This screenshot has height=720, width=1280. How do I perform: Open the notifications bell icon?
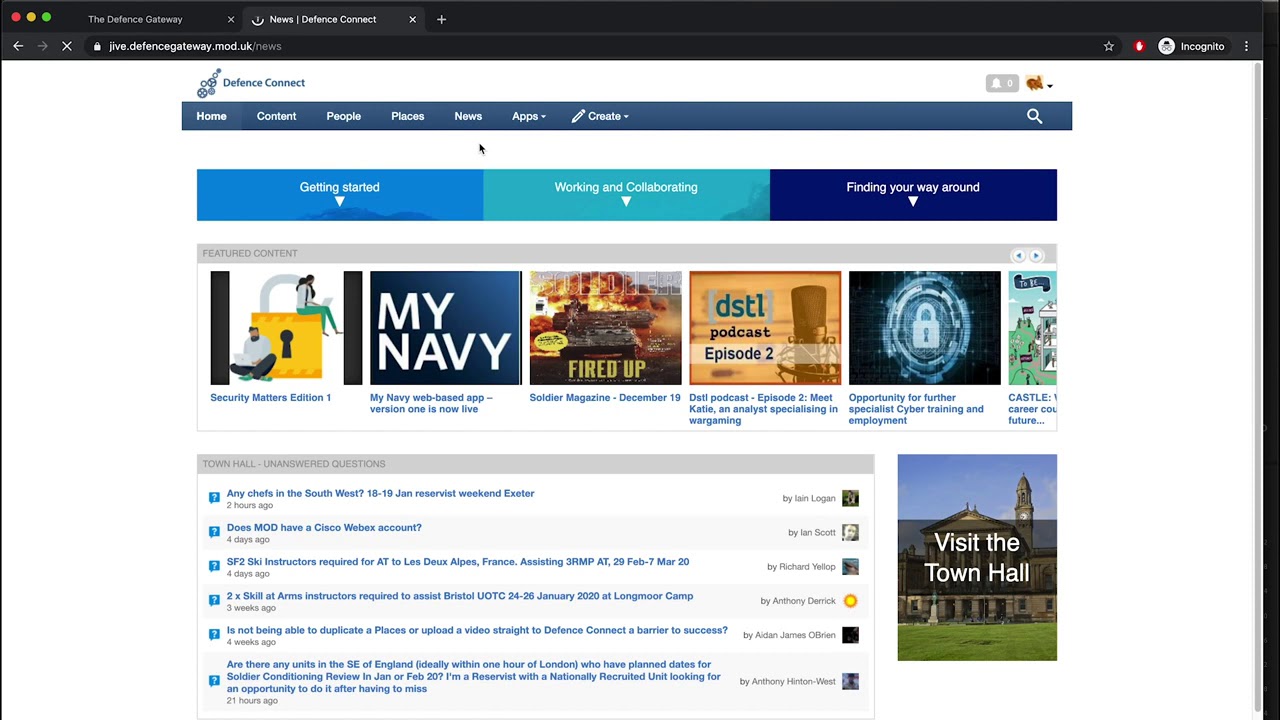click(x=1001, y=84)
